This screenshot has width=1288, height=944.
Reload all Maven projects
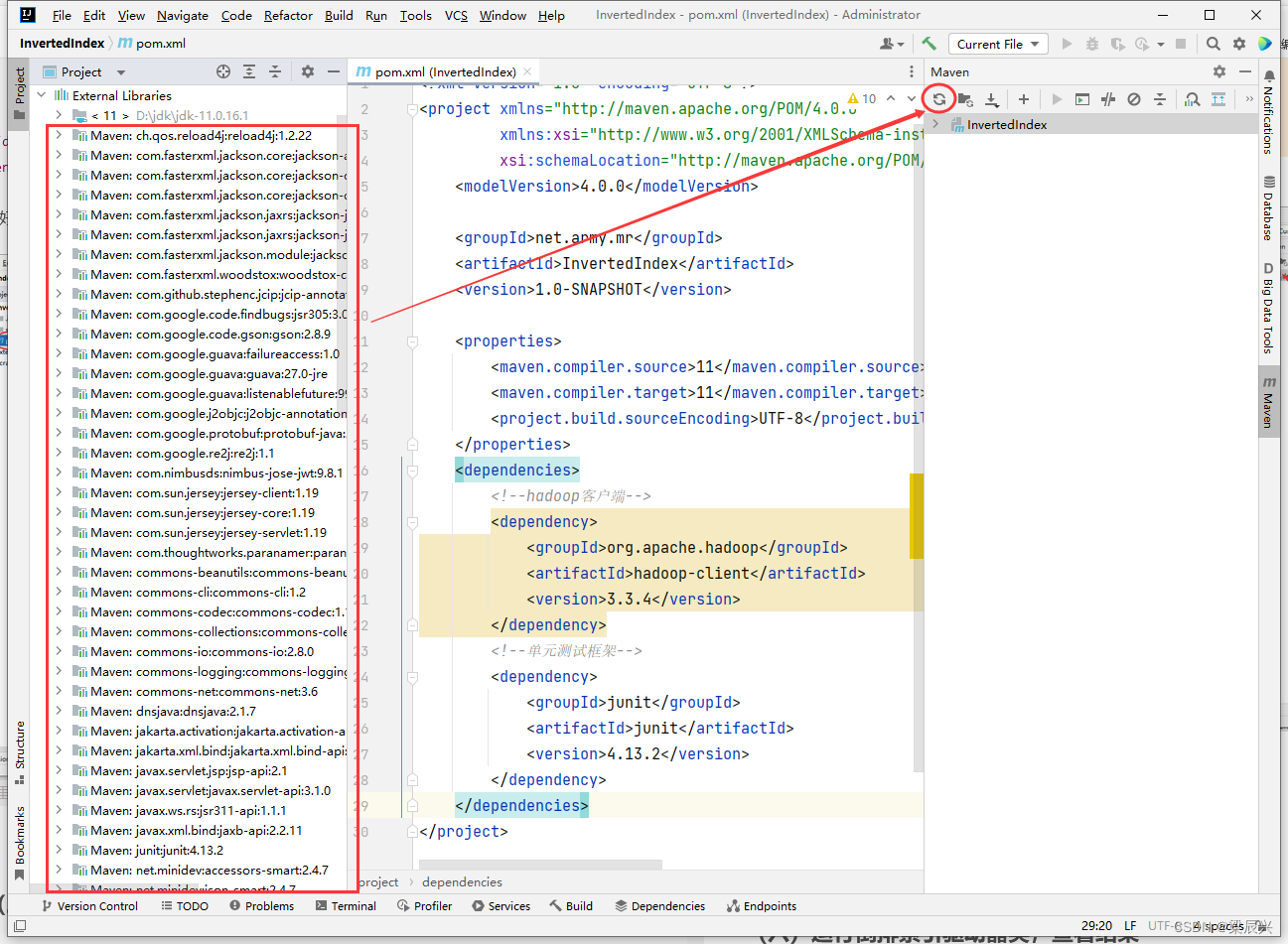(x=938, y=99)
